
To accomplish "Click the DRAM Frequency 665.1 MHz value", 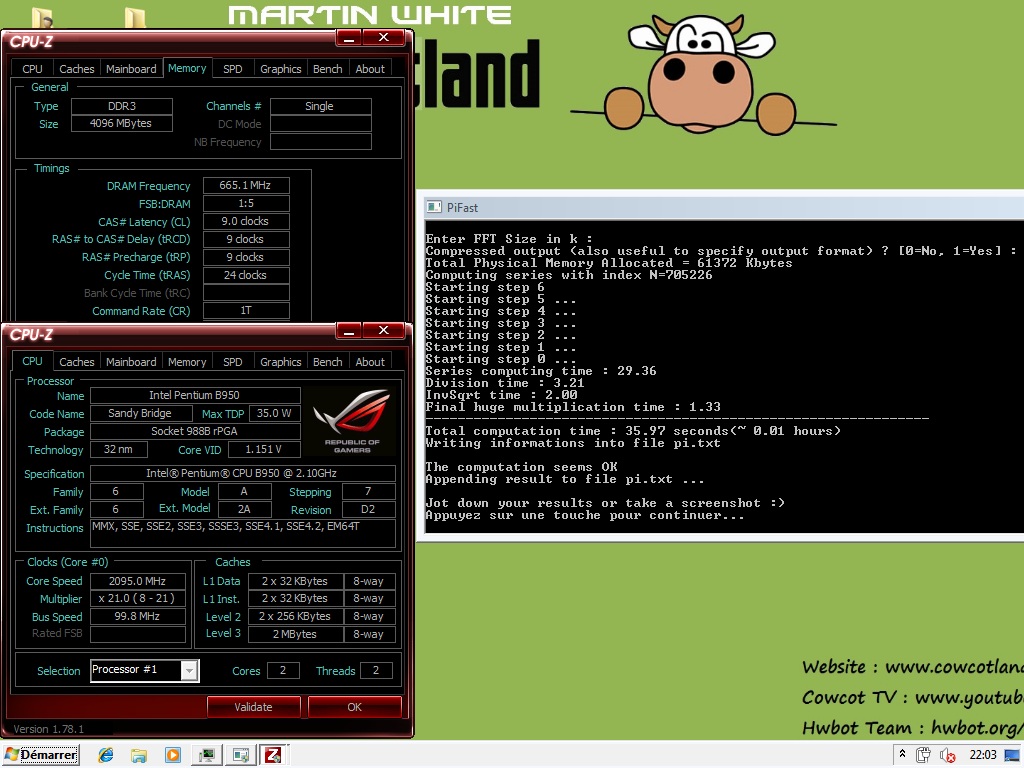I will [x=246, y=185].
